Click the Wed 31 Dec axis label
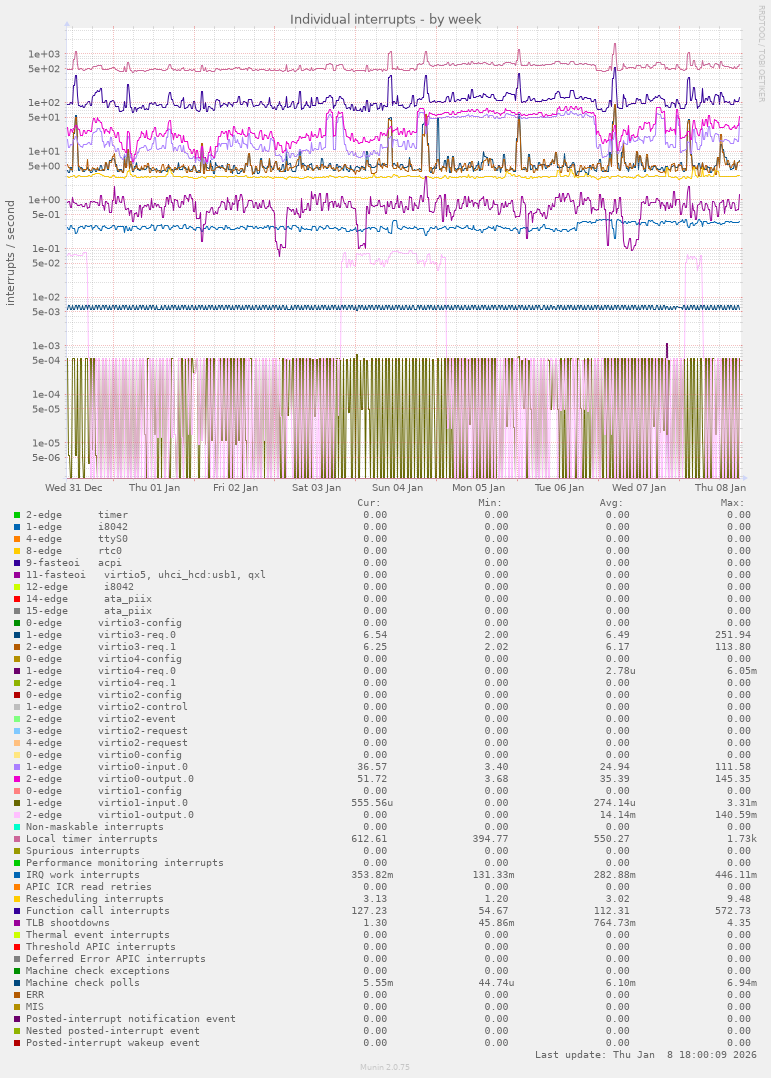The height and width of the screenshot is (1078, 771). click(x=73, y=488)
